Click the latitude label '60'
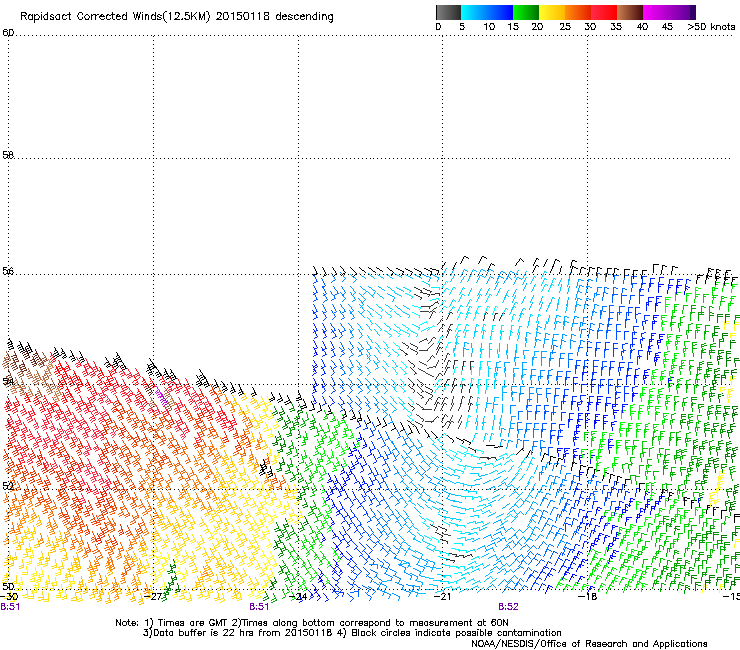740x650 pixels. 8,33
